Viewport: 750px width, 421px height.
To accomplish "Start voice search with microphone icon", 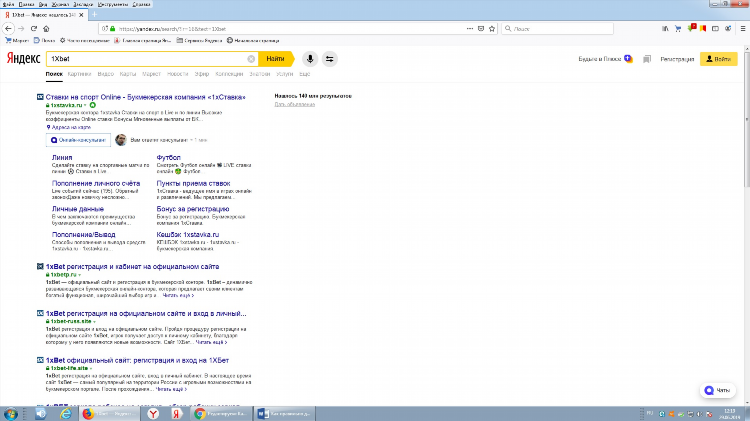I will coord(310,59).
